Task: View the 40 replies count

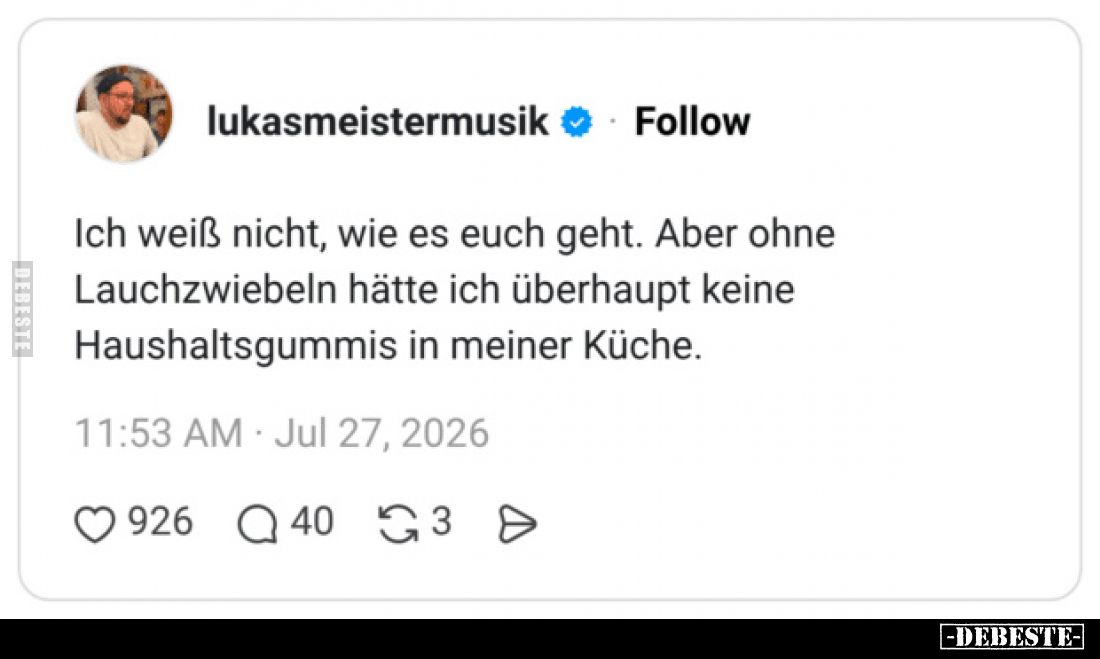Action: 311,521
